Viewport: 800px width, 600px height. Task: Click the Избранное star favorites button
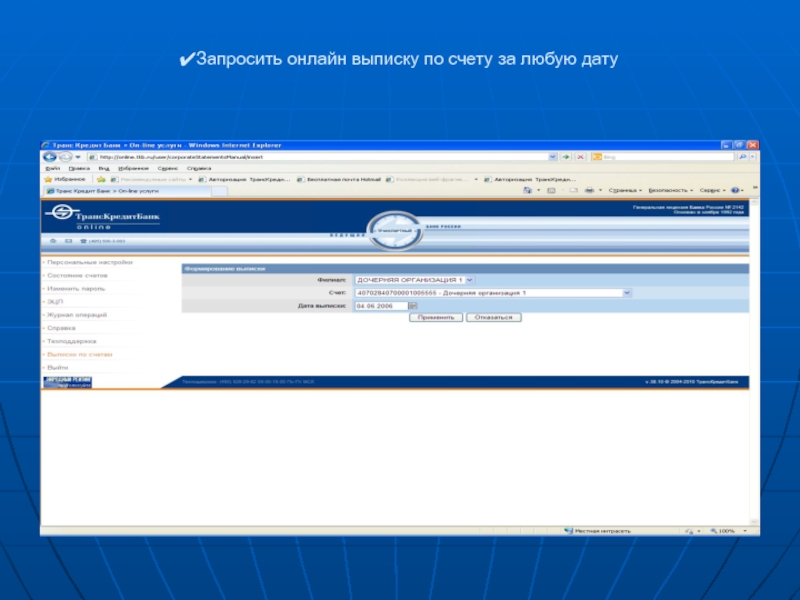click(x=65, y=179)
